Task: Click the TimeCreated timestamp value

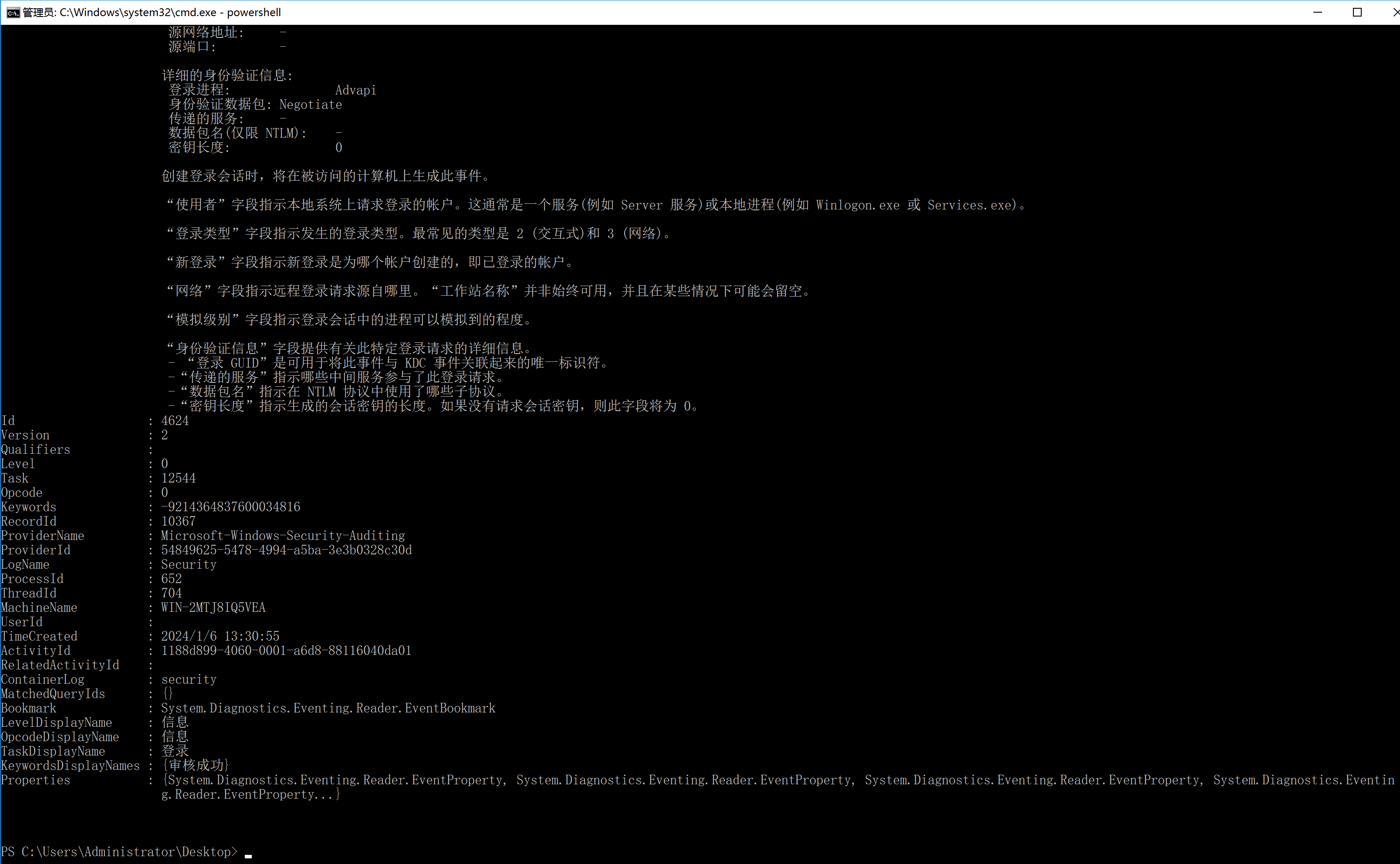Action: [220, 636]
